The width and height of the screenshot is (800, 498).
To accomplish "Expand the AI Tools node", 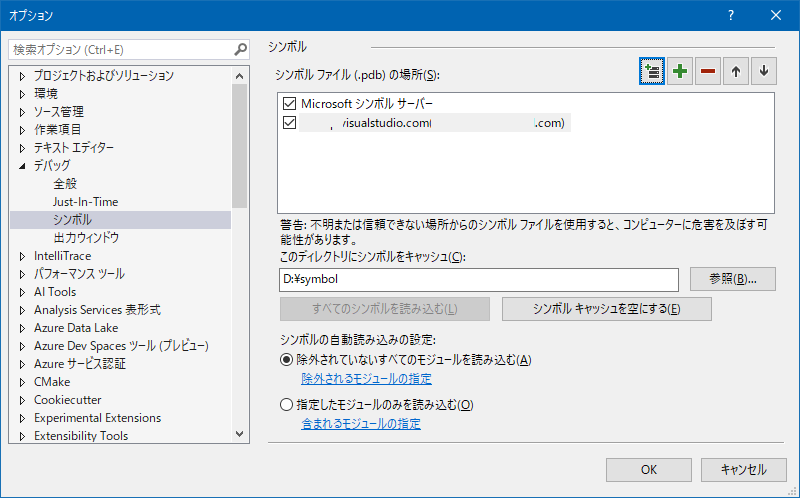I will [x=22, y=292].
